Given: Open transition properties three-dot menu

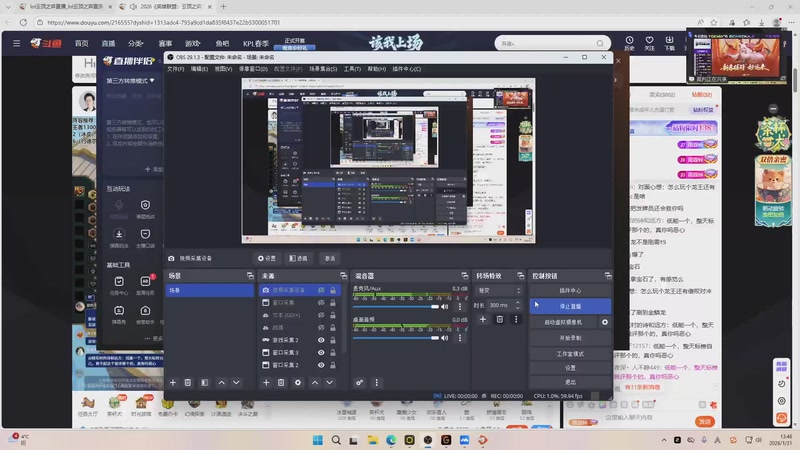Looking at the screenshot, I should point(516,319).
